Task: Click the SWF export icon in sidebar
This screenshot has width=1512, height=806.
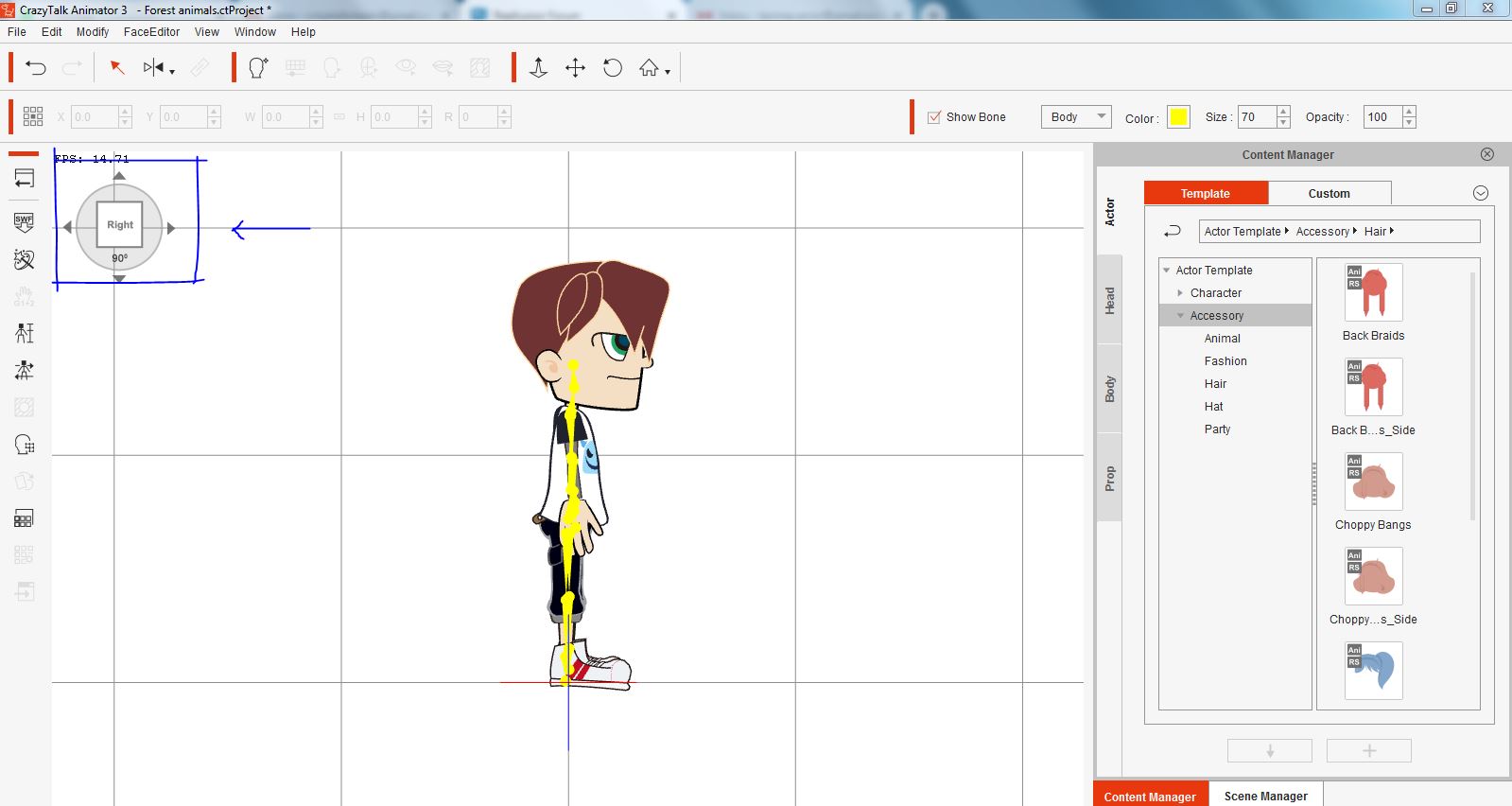Action: (25, 222)
